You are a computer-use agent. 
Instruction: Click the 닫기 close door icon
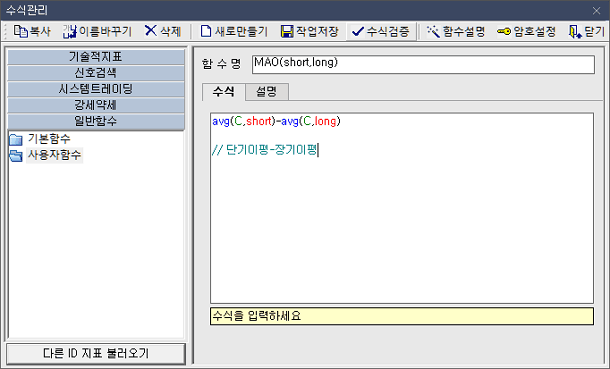(575, 32)
